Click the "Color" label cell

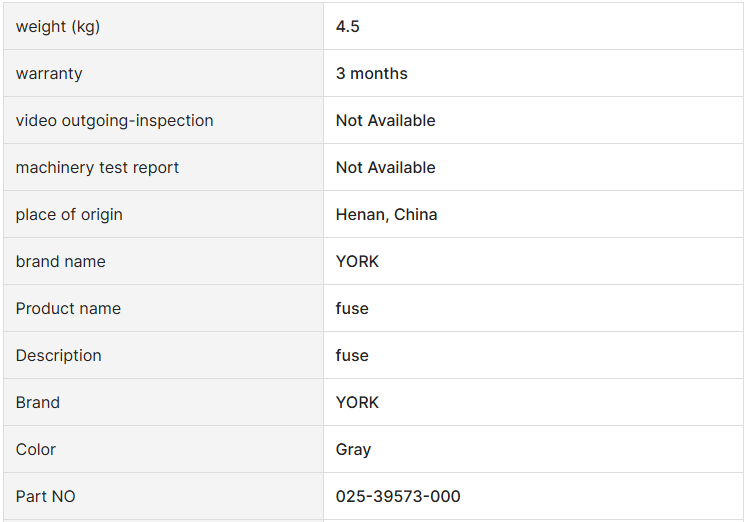click(x=36, y=450)
